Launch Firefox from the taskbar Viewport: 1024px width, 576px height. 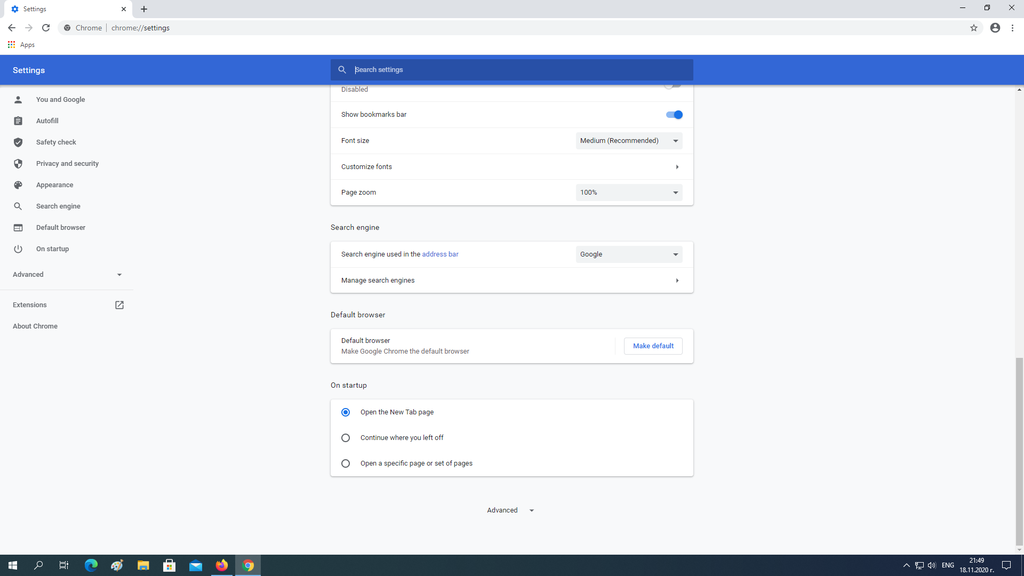tap(222, 565)
